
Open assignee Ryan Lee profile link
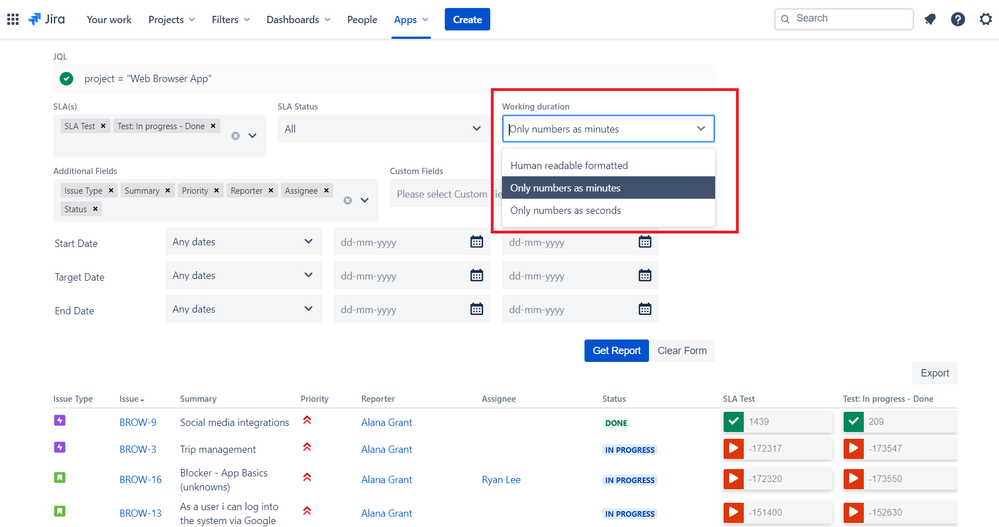[501, 480]
